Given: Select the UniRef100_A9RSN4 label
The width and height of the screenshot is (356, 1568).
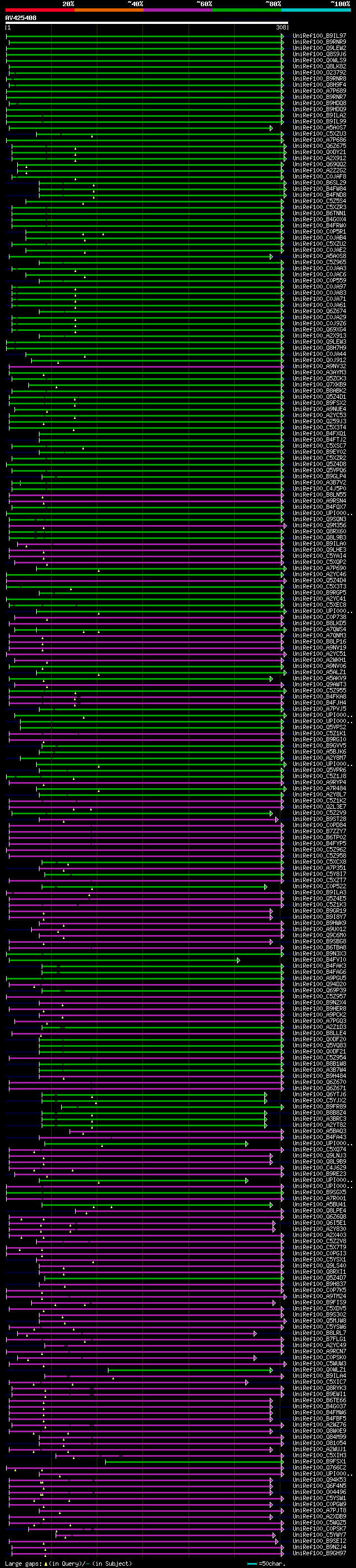Looking at the screenshot, I should tap(319, 501).
